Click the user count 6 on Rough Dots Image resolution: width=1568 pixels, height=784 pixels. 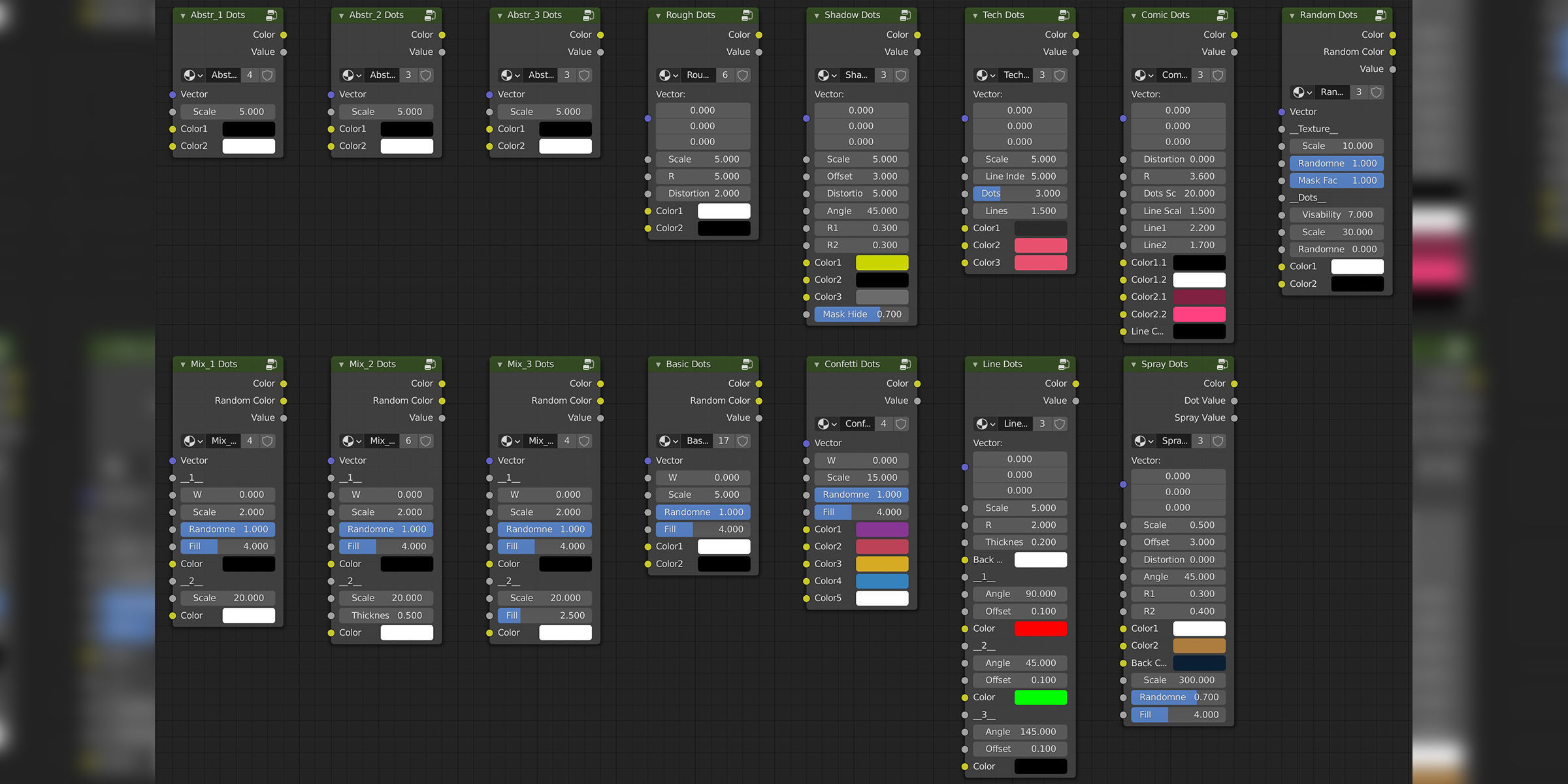pyautogui.click(x=725, y=75)
